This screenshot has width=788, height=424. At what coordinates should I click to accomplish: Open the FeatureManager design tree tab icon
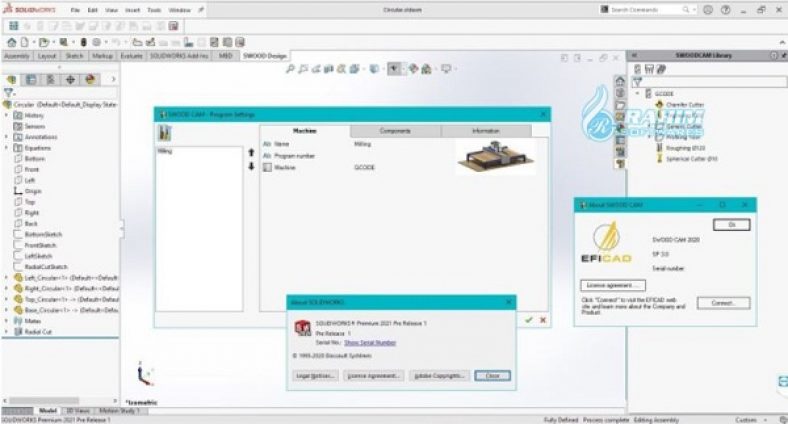point(12,79)
